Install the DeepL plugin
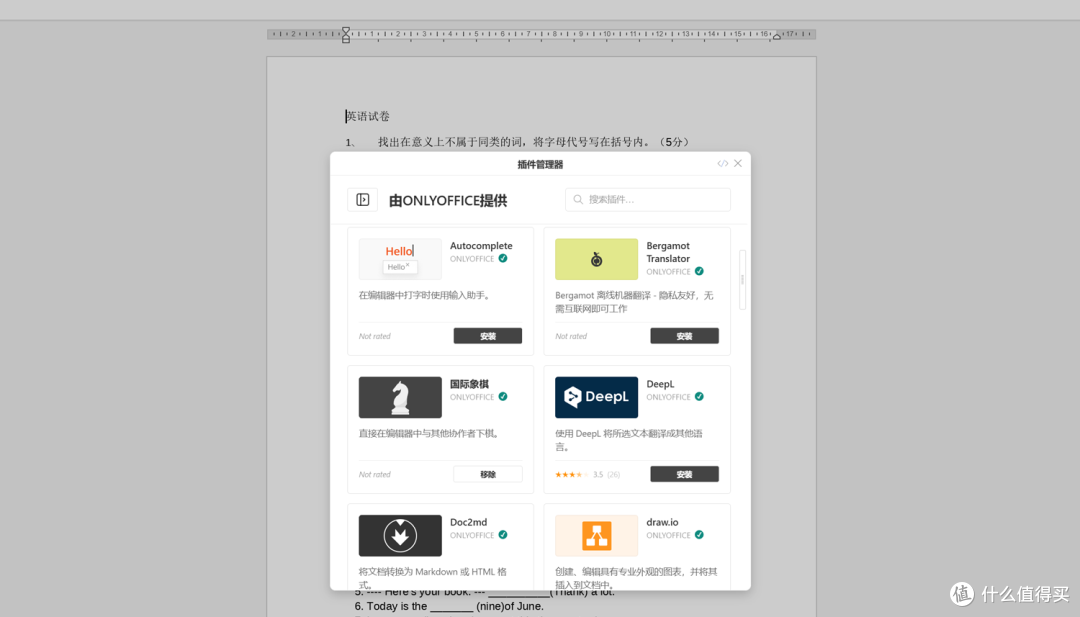 click(x=684, y=474)
